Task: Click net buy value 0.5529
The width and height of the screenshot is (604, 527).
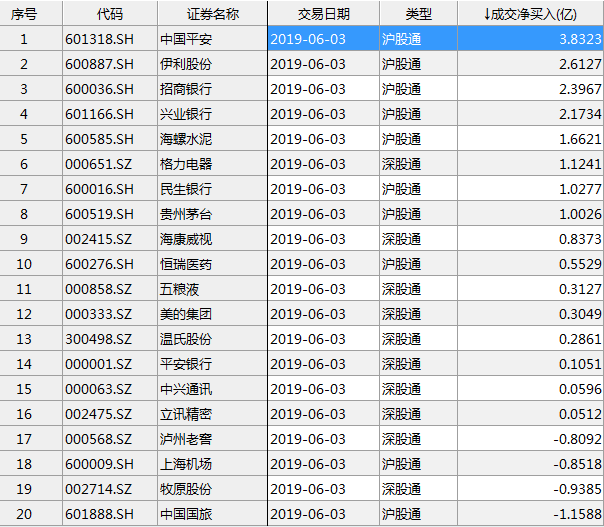Action: 530,264
